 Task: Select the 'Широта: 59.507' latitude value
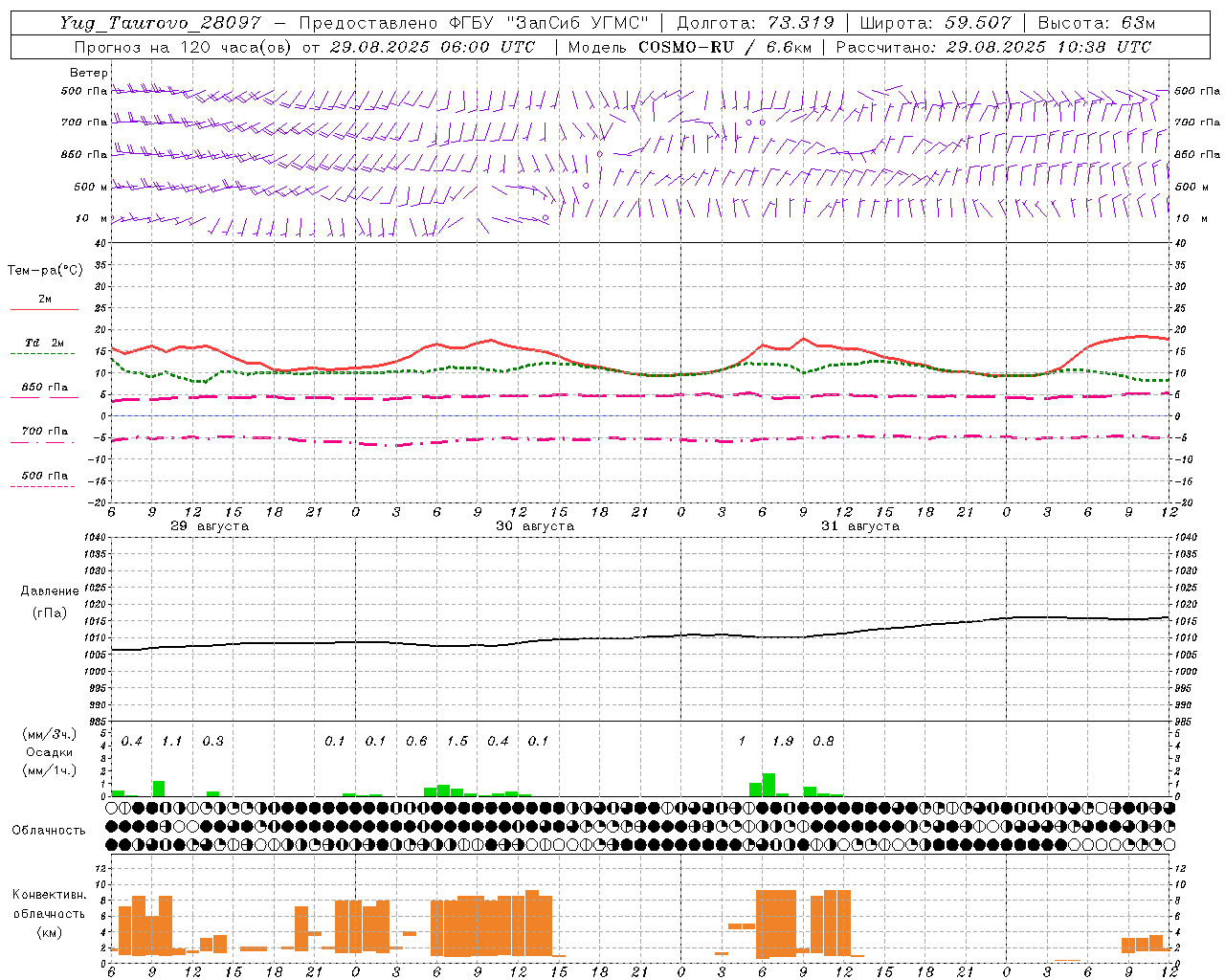pyautogui.click(x=936, y=23)
